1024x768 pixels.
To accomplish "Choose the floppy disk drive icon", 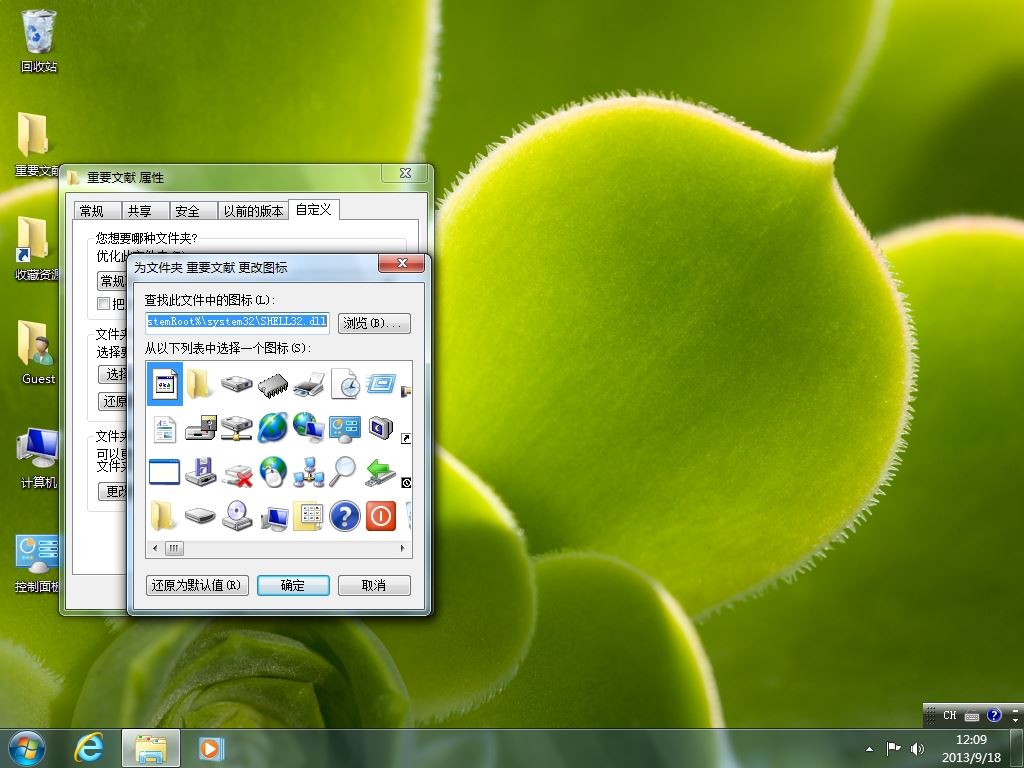I will (x=200, y=471).
